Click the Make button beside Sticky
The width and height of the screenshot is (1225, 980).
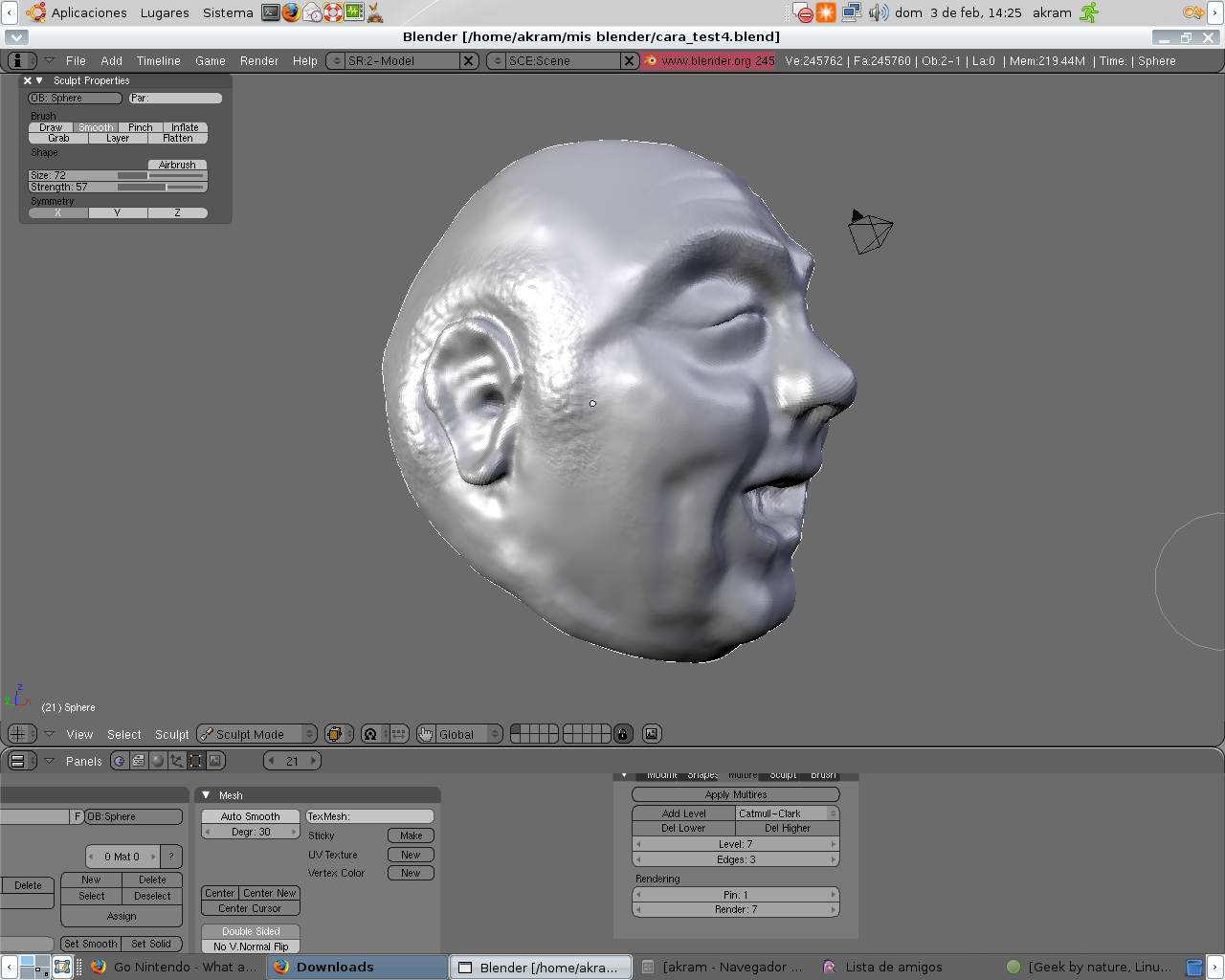click(411, 835)
